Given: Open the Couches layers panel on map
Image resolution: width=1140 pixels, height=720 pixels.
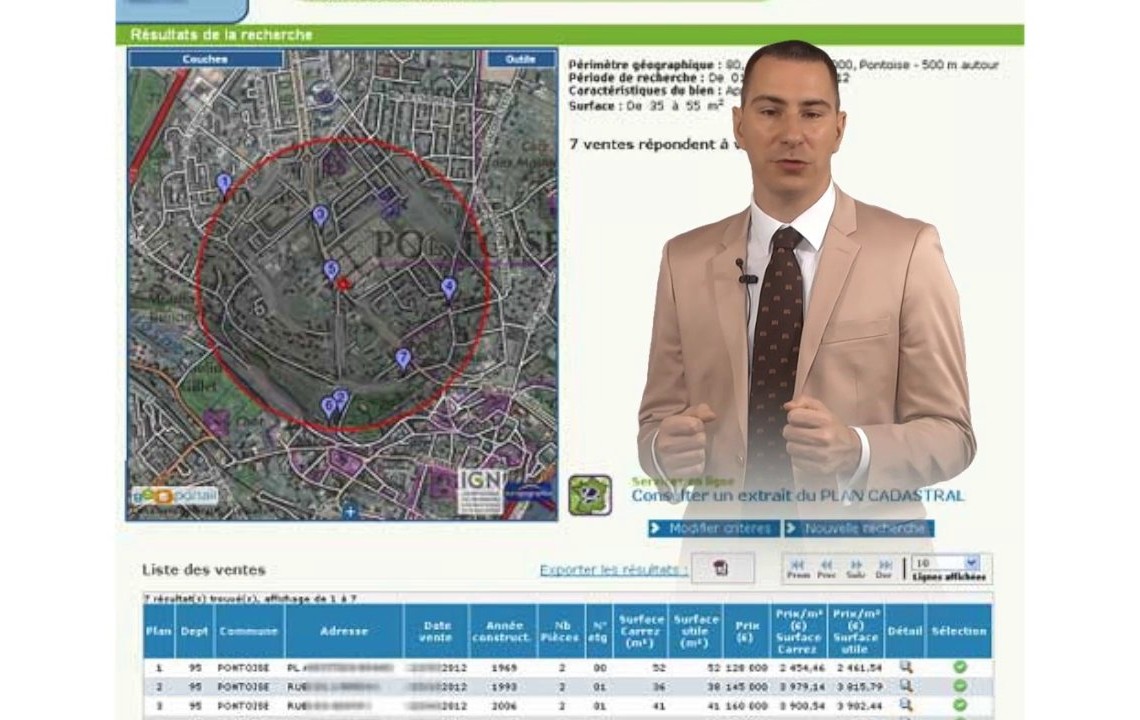Looking at the screenshot, I should pyautogui.click(x=206, y=60).
